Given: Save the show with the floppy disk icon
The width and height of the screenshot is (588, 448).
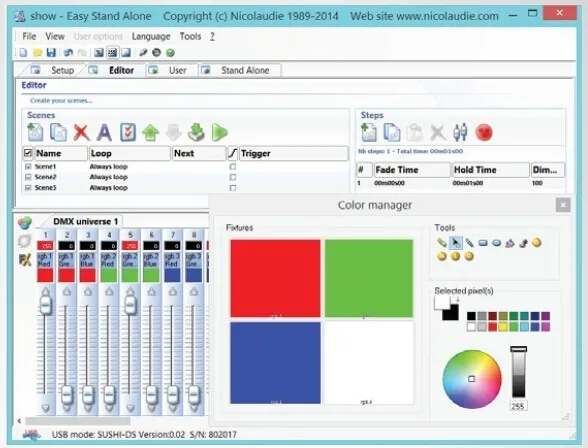Looking at the screenshot, I should 51,52.
